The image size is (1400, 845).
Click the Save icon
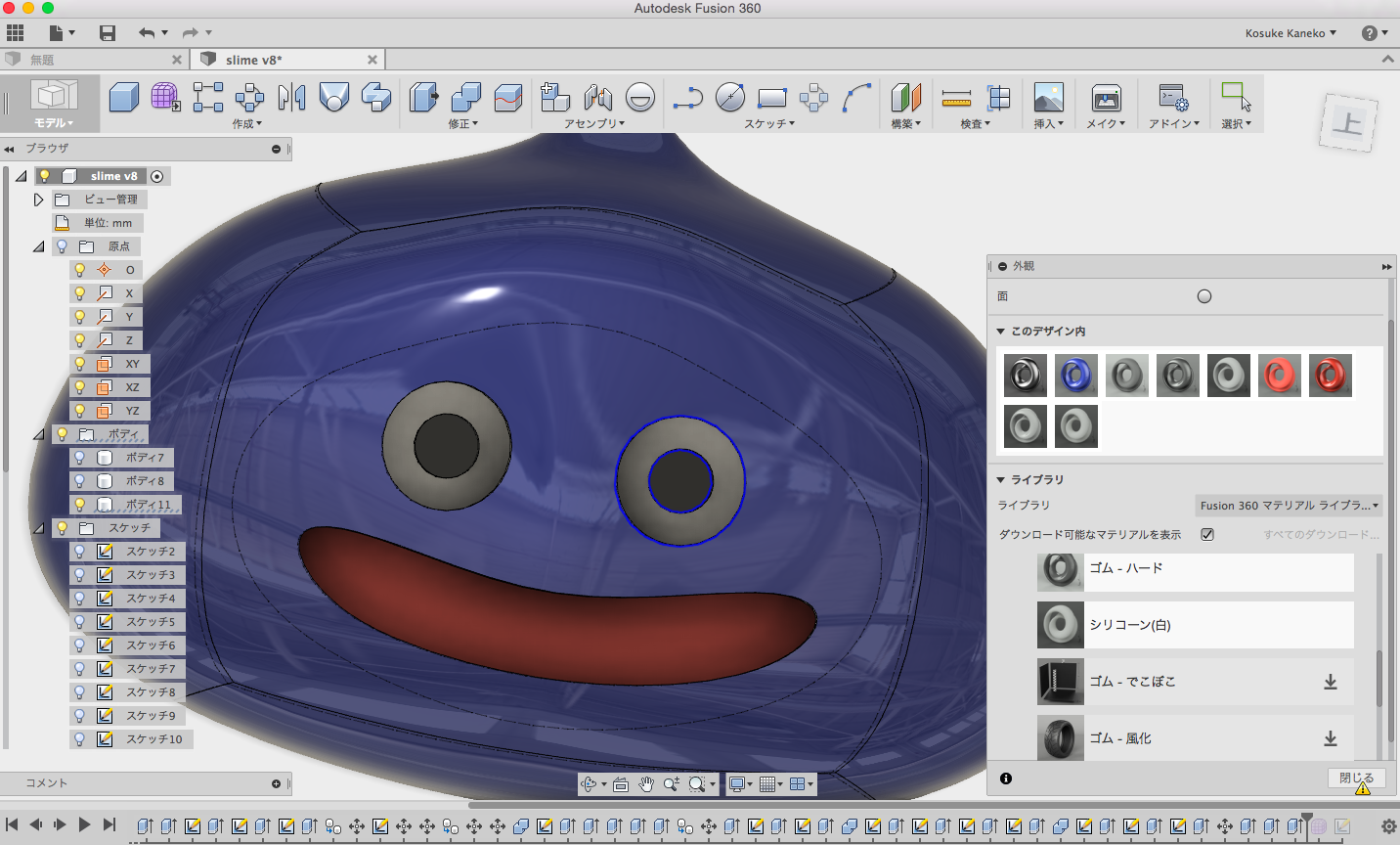pos(108,33)
